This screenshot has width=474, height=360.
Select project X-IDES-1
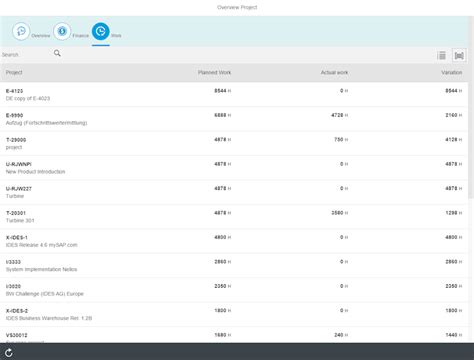234,241
